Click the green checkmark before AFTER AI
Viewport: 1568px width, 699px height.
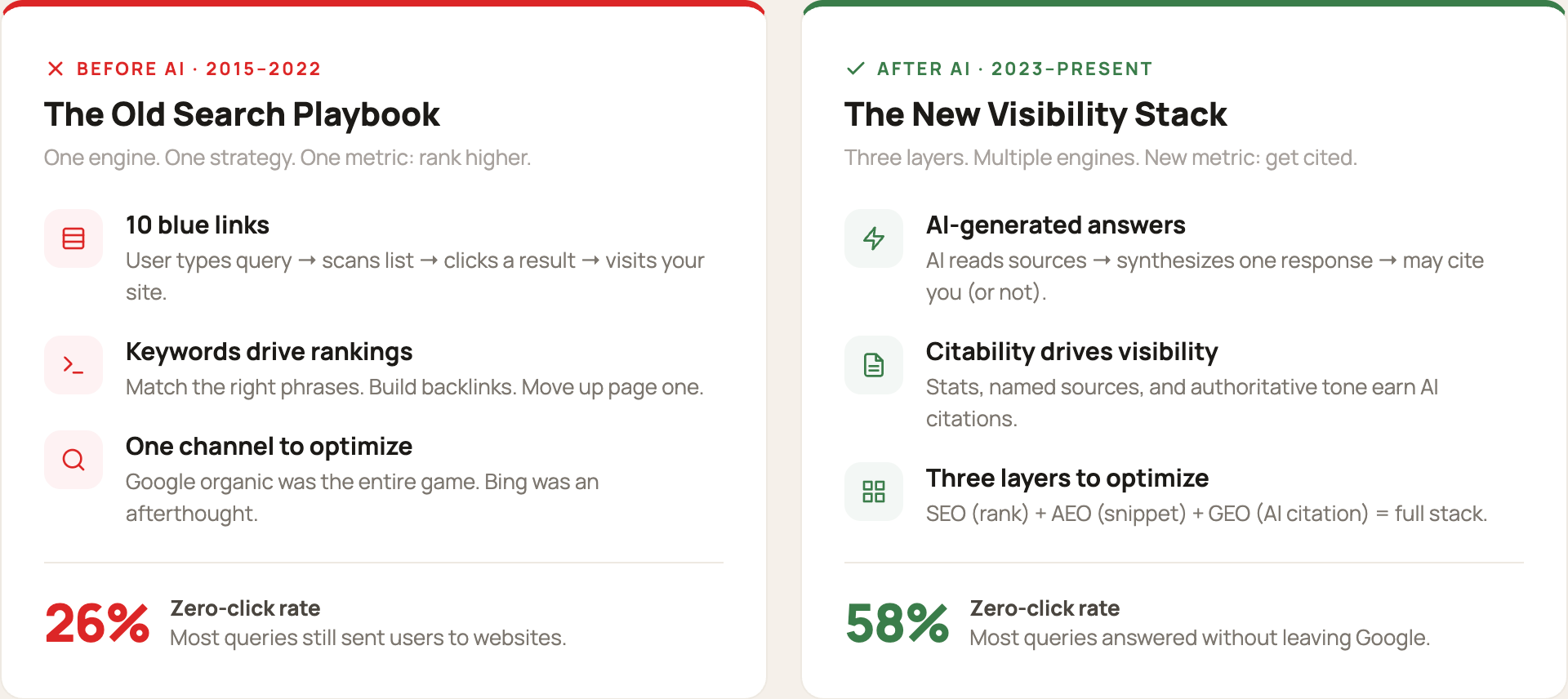pyautogui.click(x=856, y=69)
